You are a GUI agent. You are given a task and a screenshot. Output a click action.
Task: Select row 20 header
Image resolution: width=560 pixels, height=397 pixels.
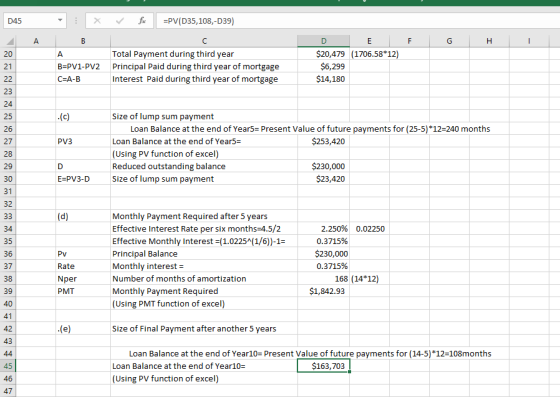[8, 54]
